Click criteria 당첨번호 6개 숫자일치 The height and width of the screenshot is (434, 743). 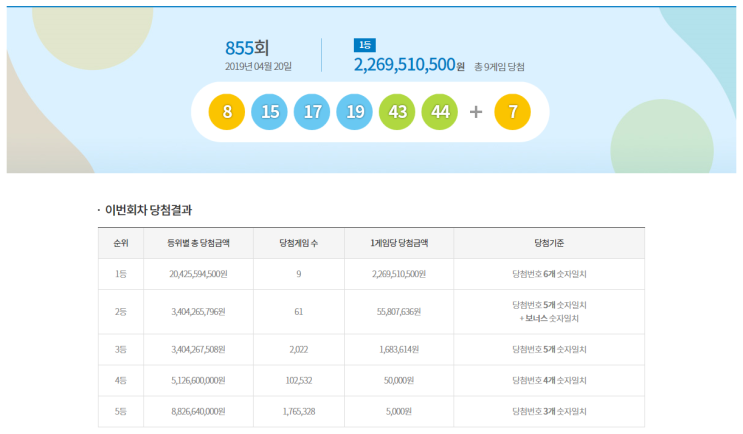[x=549, y=274]
